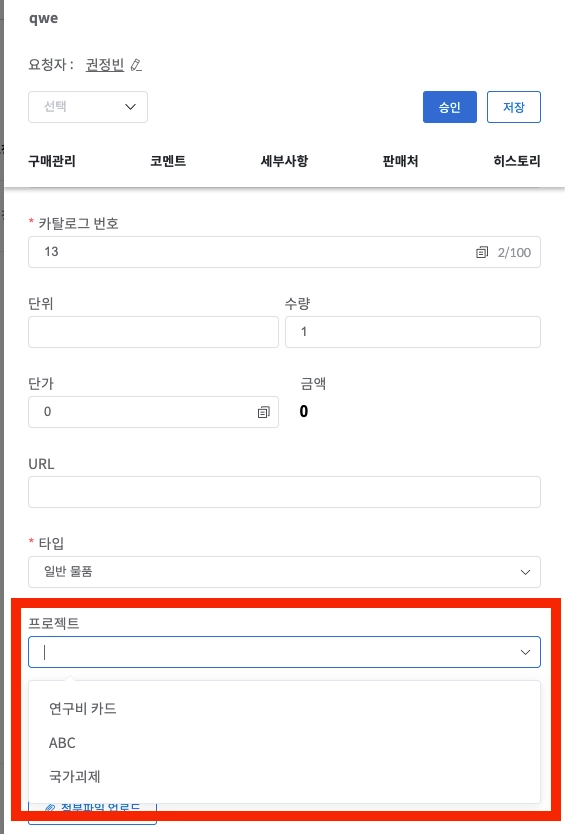Open the 코멘트 tab

coord(168,161)
